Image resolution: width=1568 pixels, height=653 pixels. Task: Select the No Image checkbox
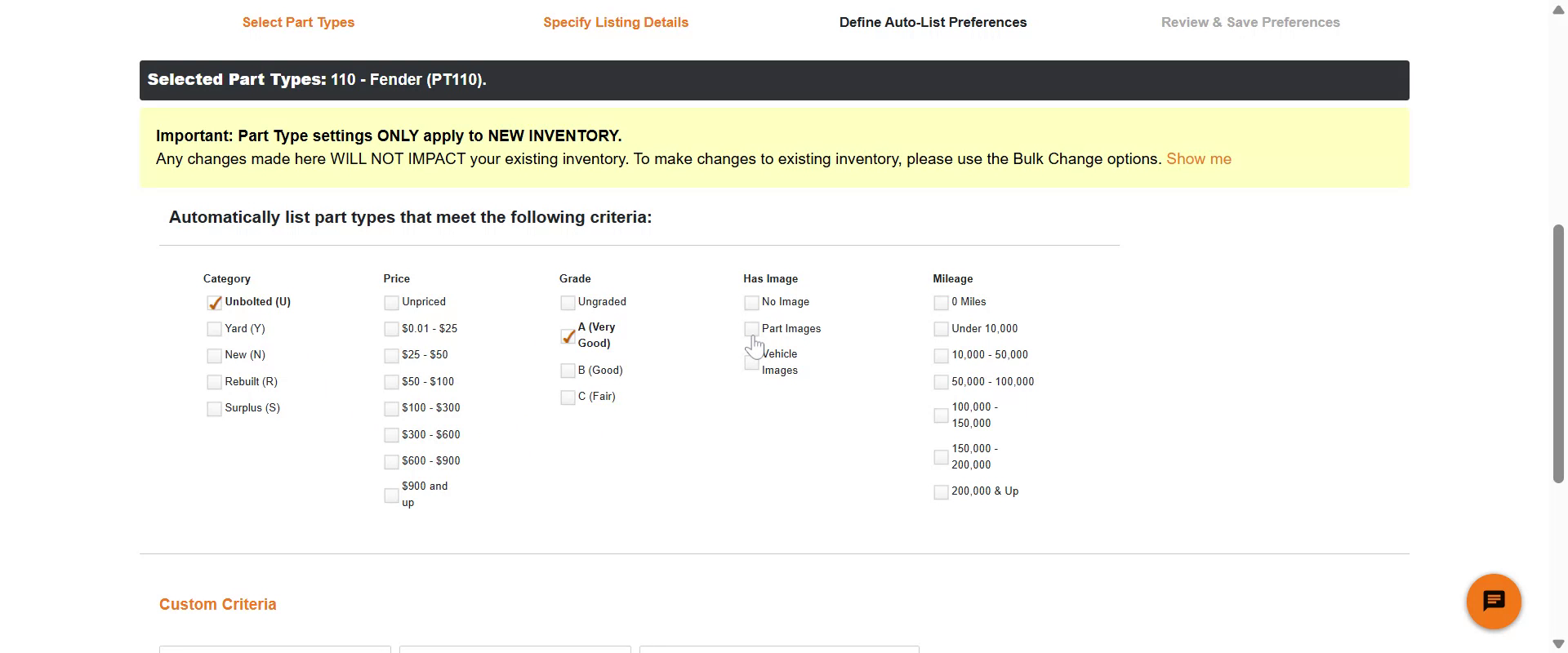751,303
